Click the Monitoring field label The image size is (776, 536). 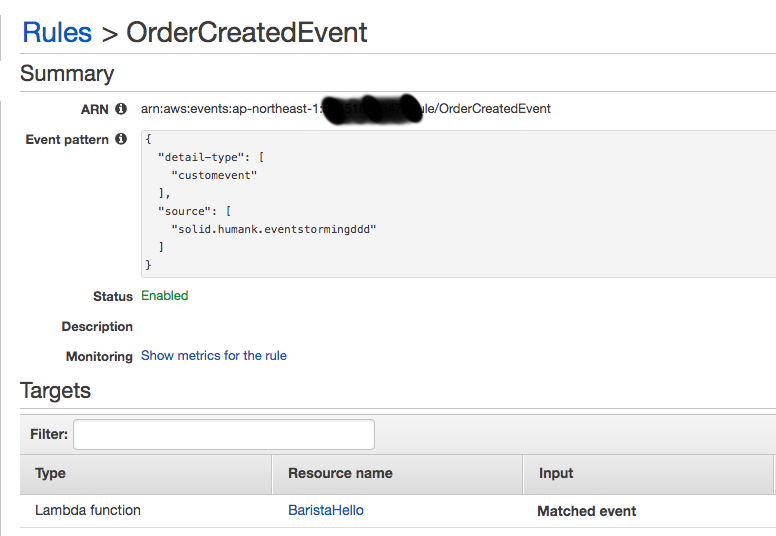[99, 357]
